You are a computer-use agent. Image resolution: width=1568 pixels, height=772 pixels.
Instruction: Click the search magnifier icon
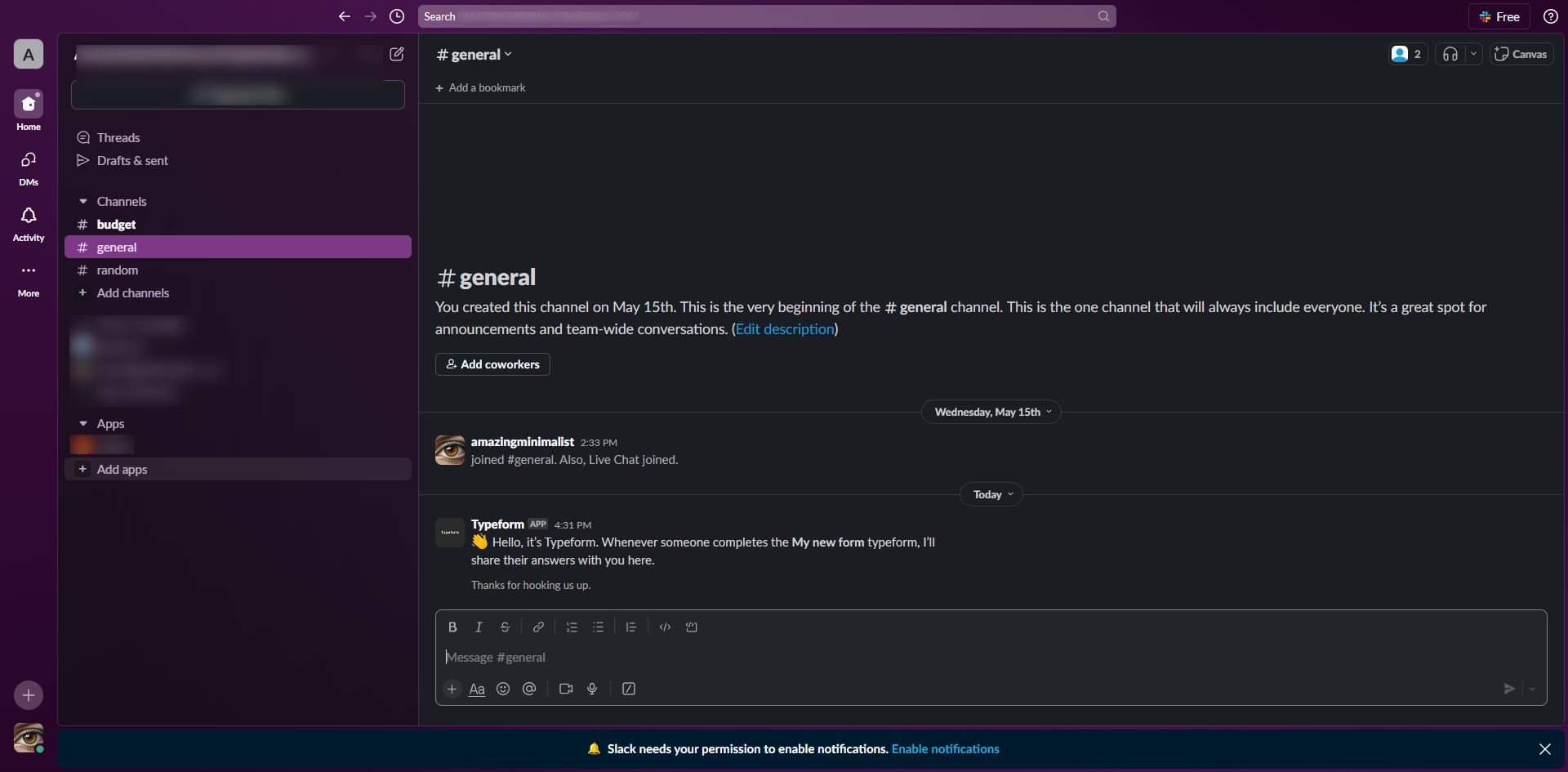(1103, 16)
